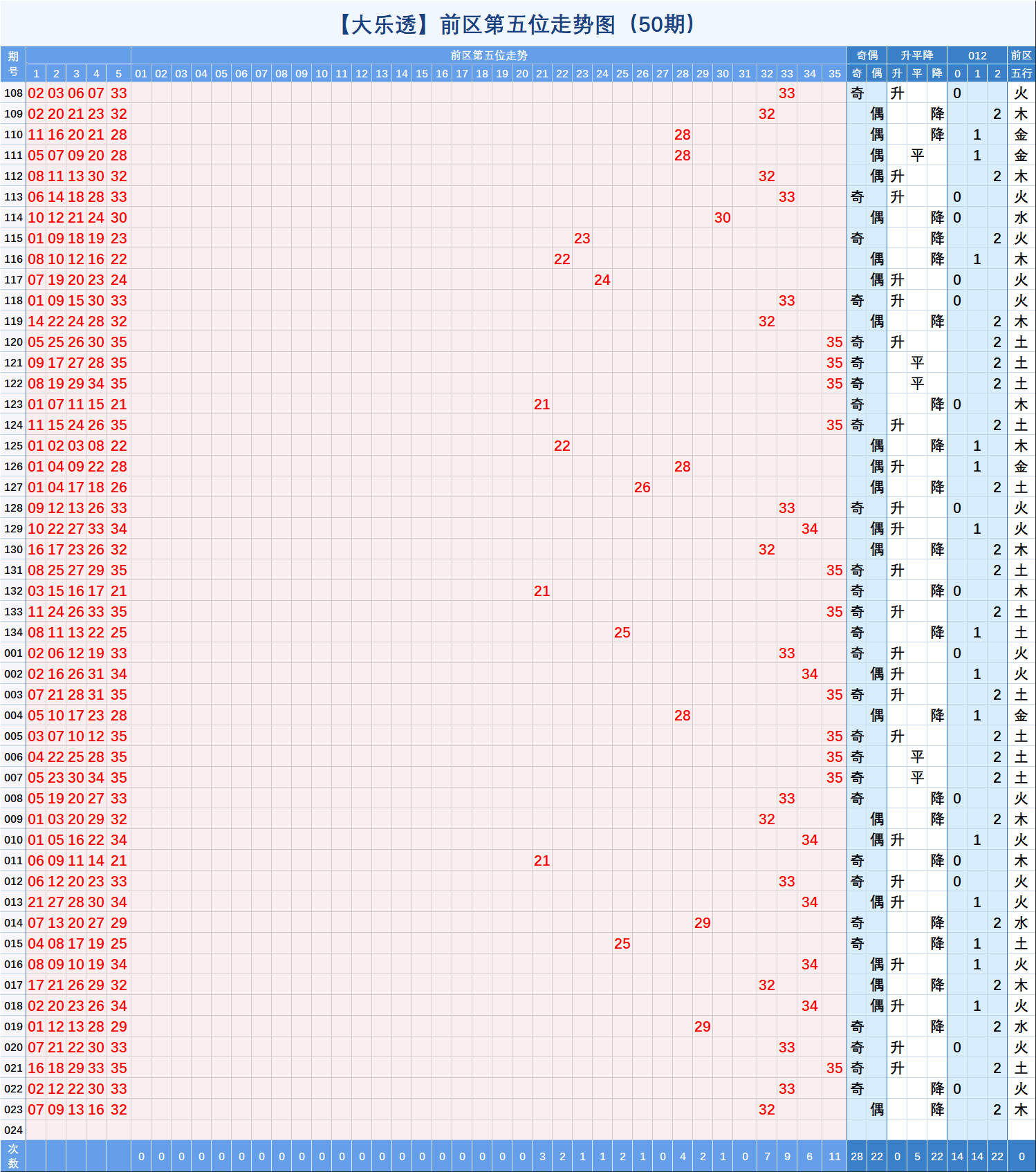Viewport: 1036px width, 1172px height.
Task: Click trend value 25 in row 134
Action: [622, 632]
